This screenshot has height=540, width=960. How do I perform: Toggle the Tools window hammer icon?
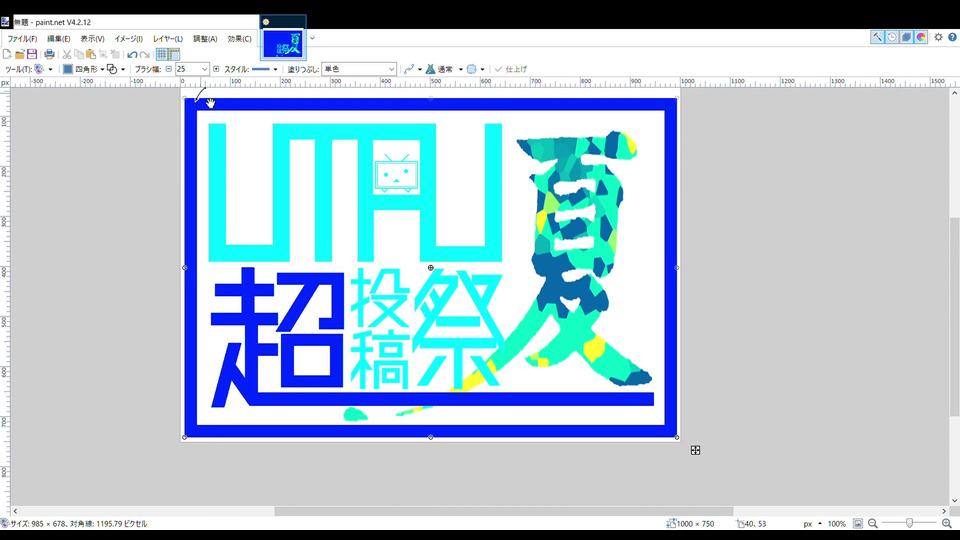pyautogui.click(x=877, y=37)
